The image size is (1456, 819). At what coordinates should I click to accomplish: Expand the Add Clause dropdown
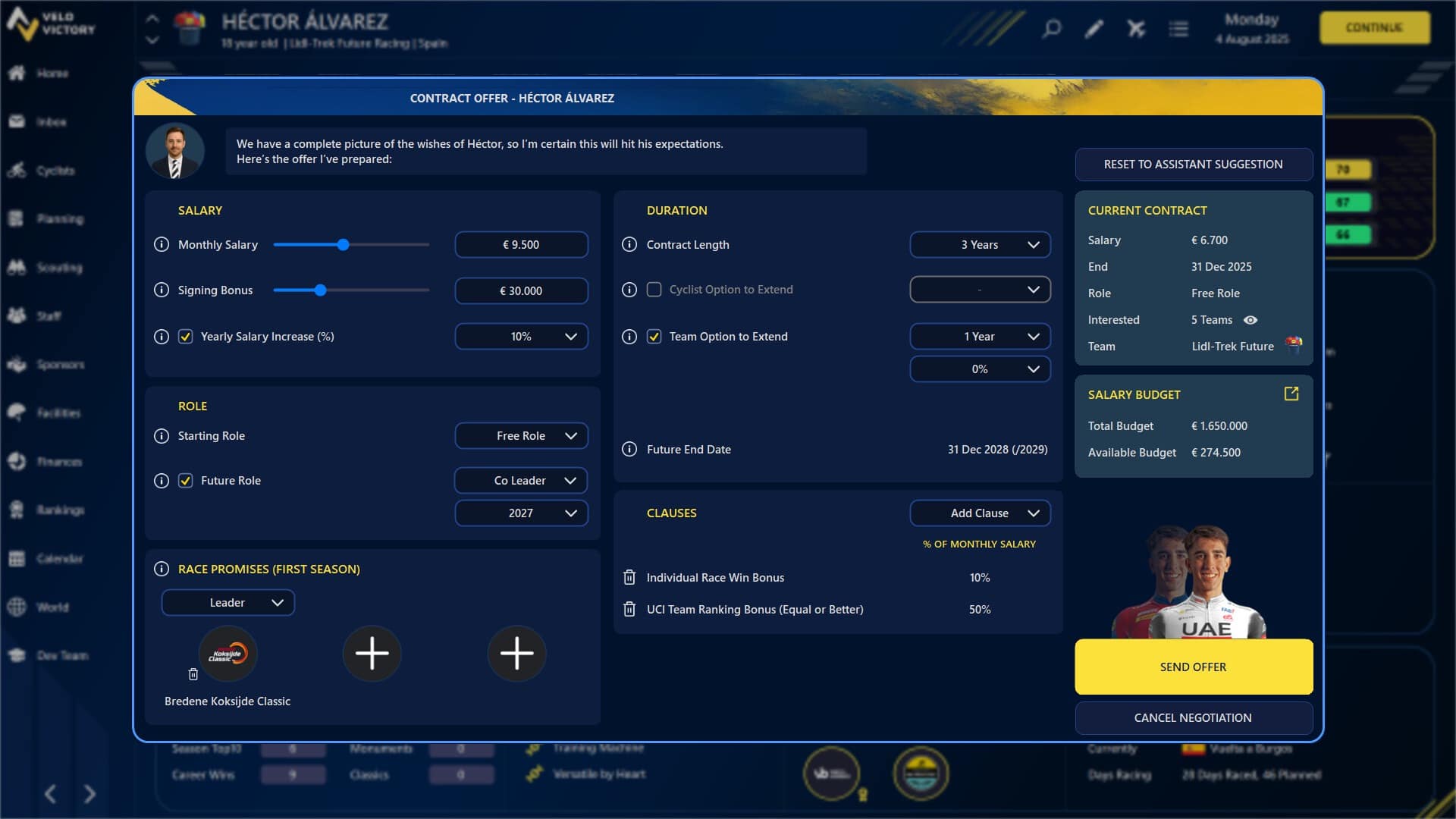pyautogui.click(x=980, y=513)
